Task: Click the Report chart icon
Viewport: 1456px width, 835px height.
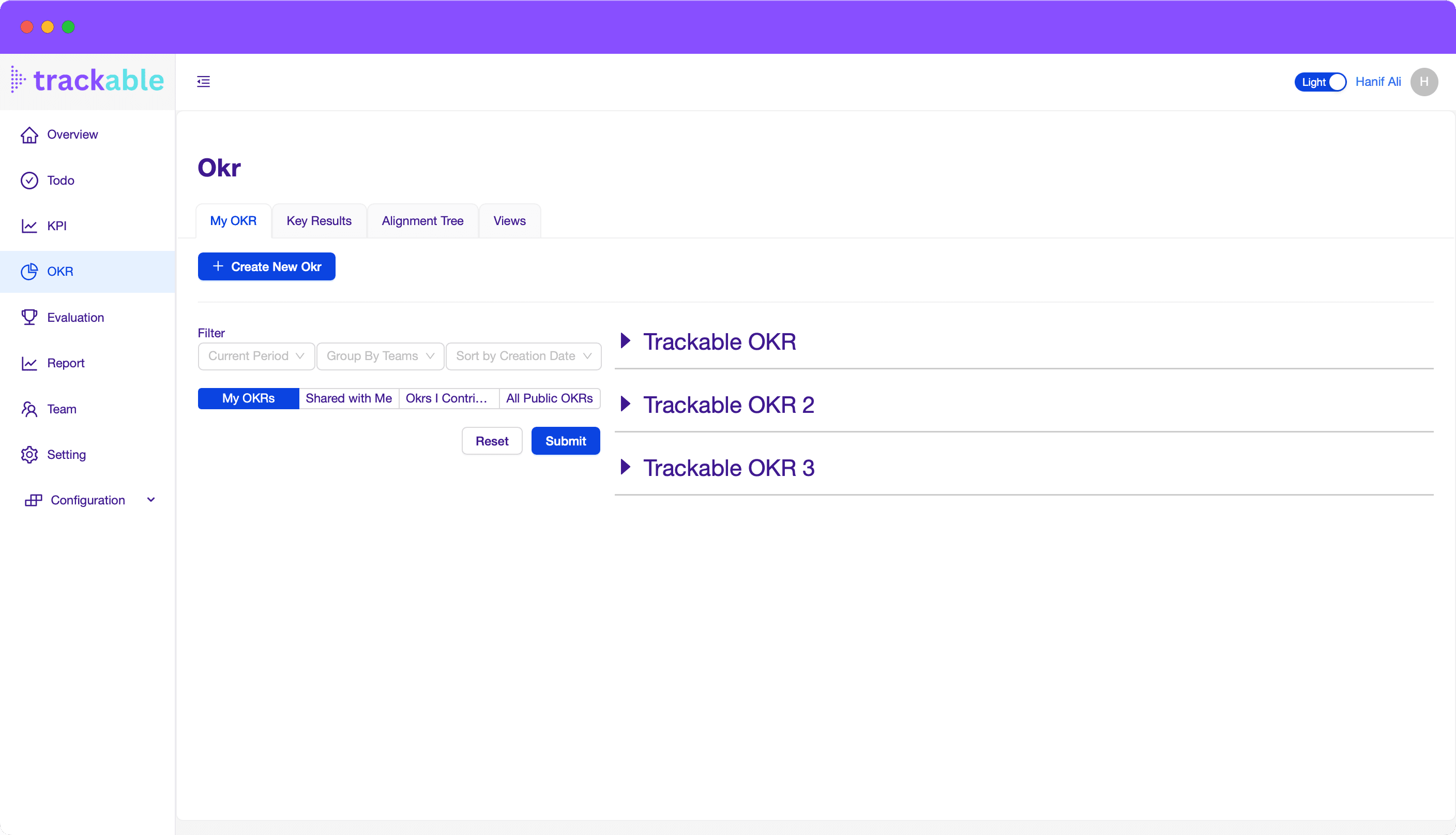Action: coord(29,363)
